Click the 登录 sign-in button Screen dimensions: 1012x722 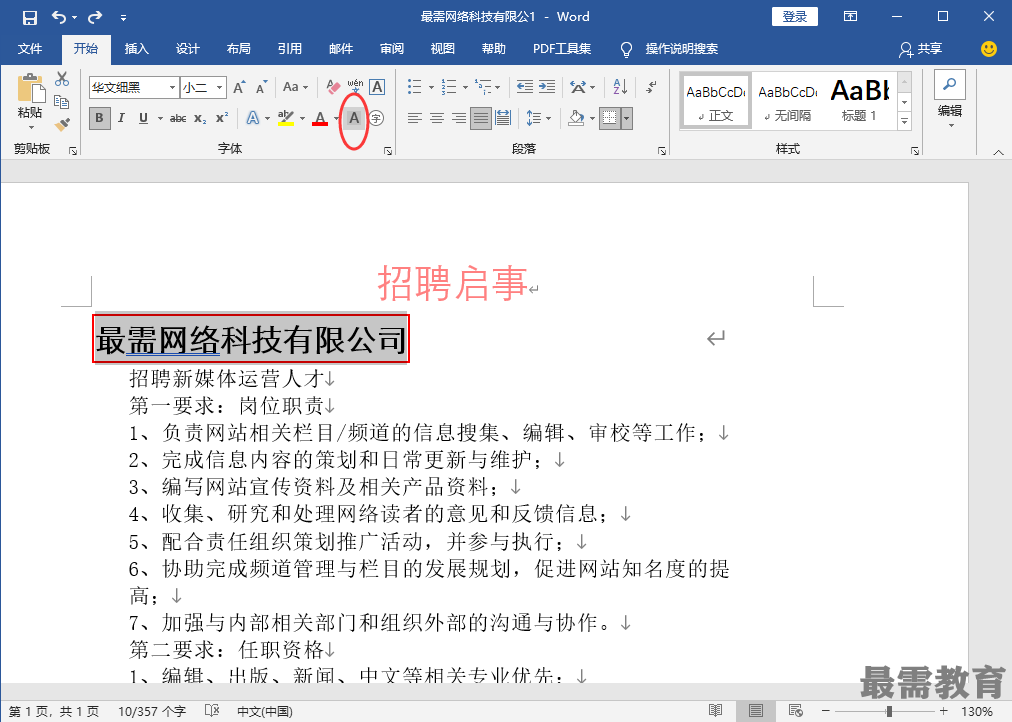[x=794, y=17]
